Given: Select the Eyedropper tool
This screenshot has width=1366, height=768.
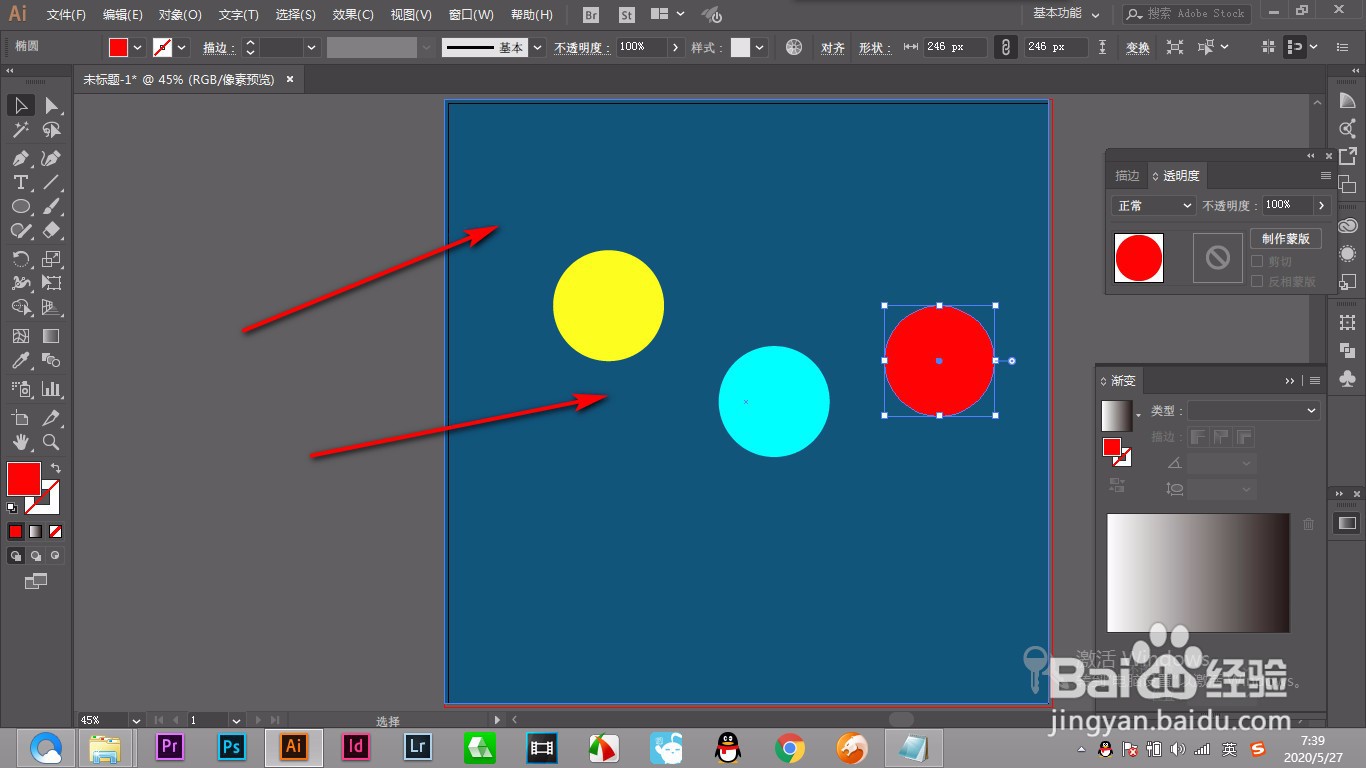Looking at the screenshot, I should point(21,360).
